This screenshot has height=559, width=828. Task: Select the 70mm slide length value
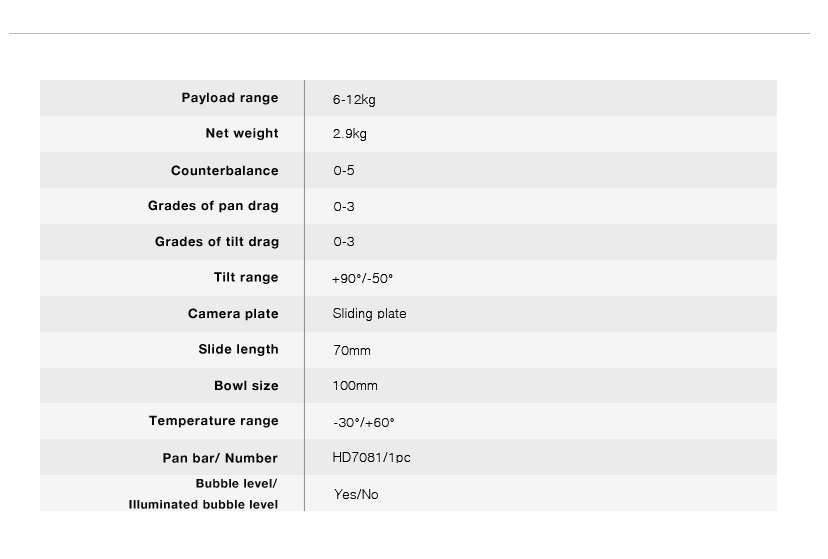tap(352, 351)
